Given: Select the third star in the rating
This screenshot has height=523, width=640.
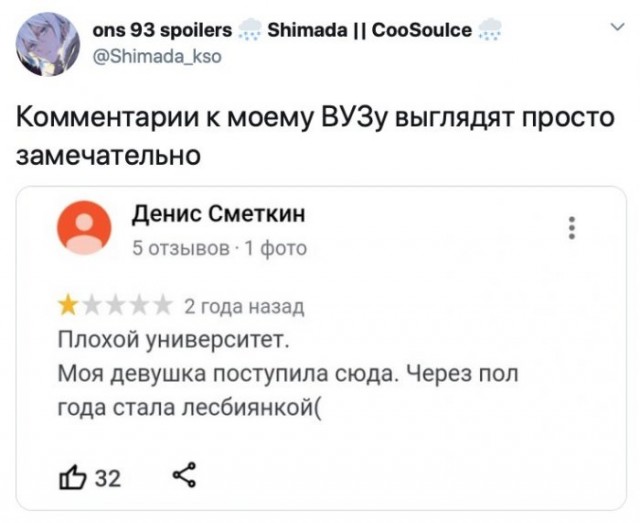Looking at the screenshot, I should (x=113, y=303).
